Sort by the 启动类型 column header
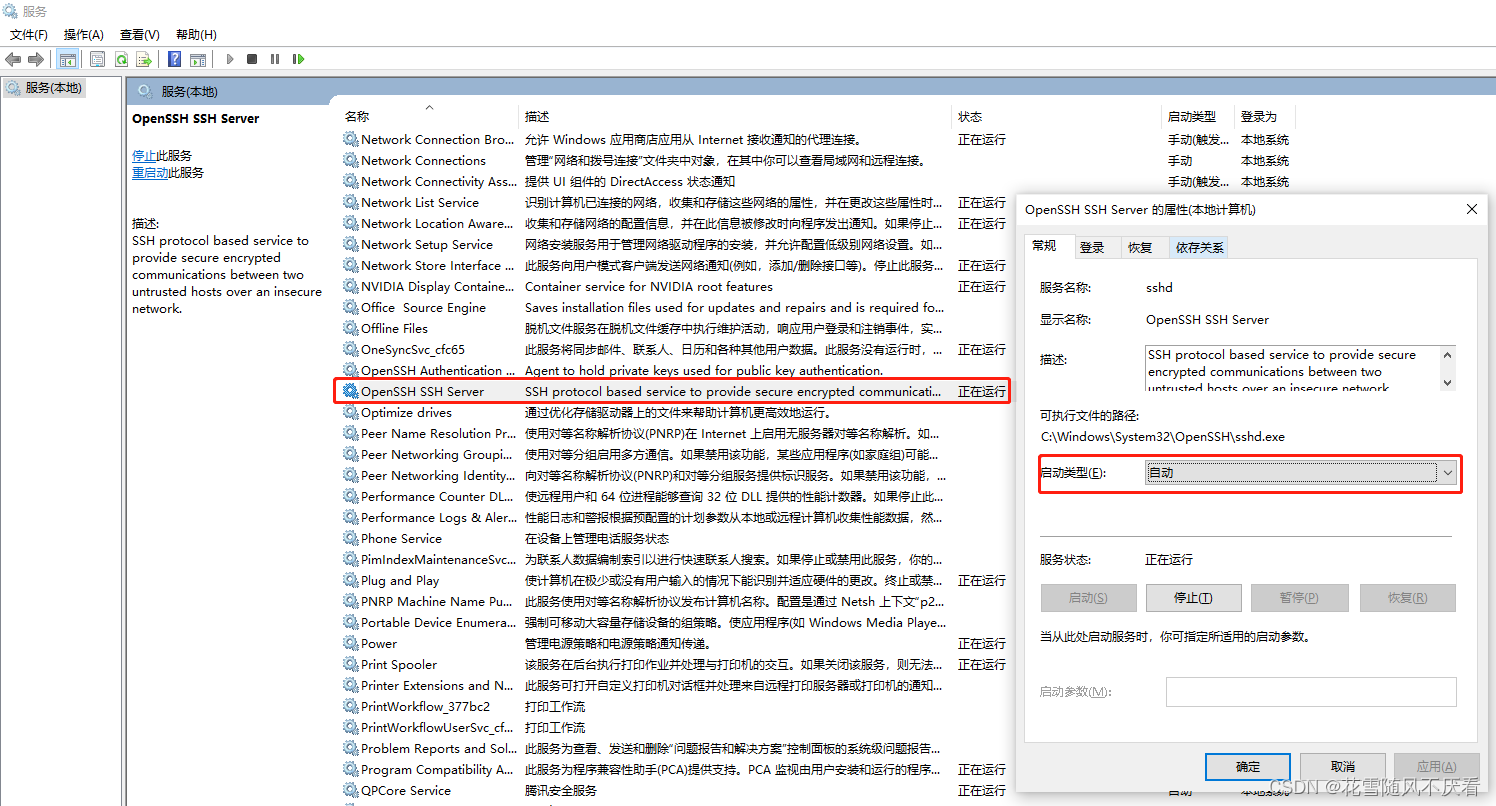The height and width of the screenshot is (806, 1496). click(x=1192, y=116)
